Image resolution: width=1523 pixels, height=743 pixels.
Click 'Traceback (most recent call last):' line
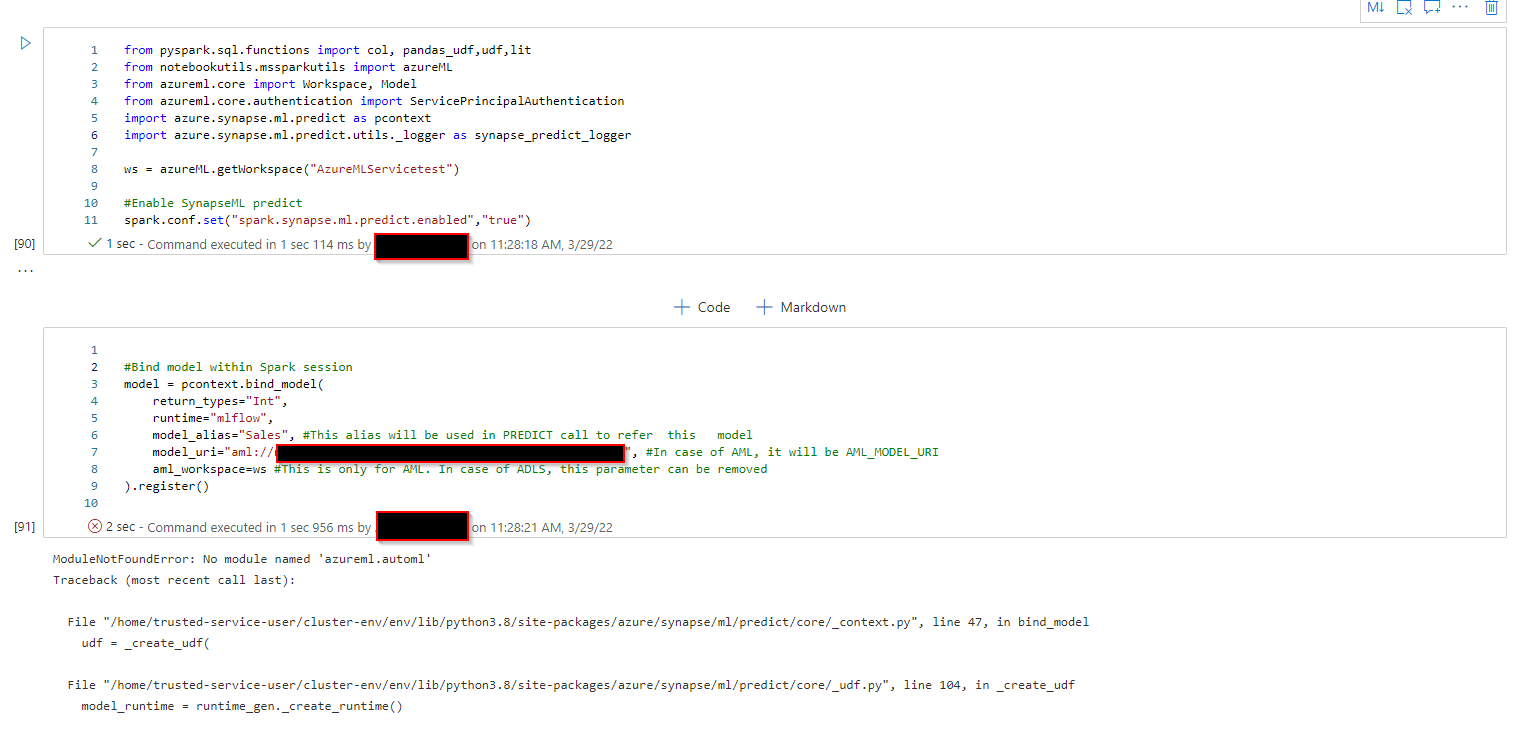(x=174, y=580)
